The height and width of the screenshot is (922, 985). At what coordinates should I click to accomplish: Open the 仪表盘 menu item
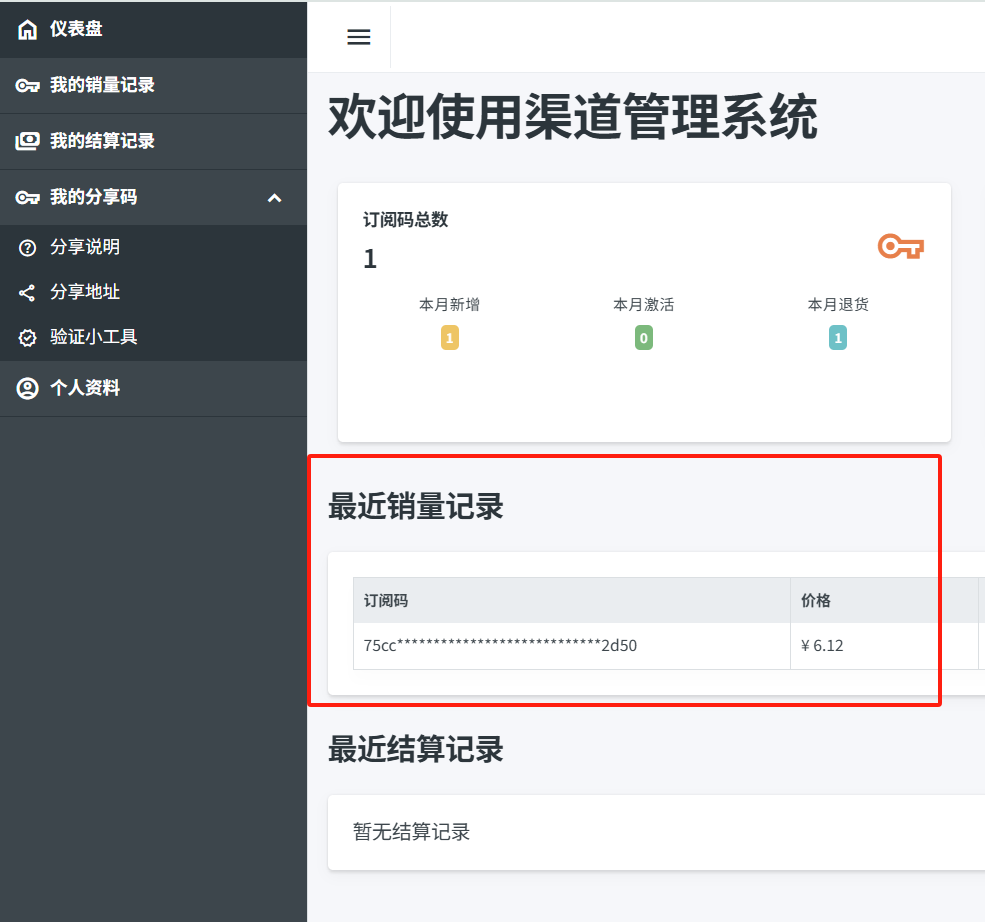tap(76, 29)
